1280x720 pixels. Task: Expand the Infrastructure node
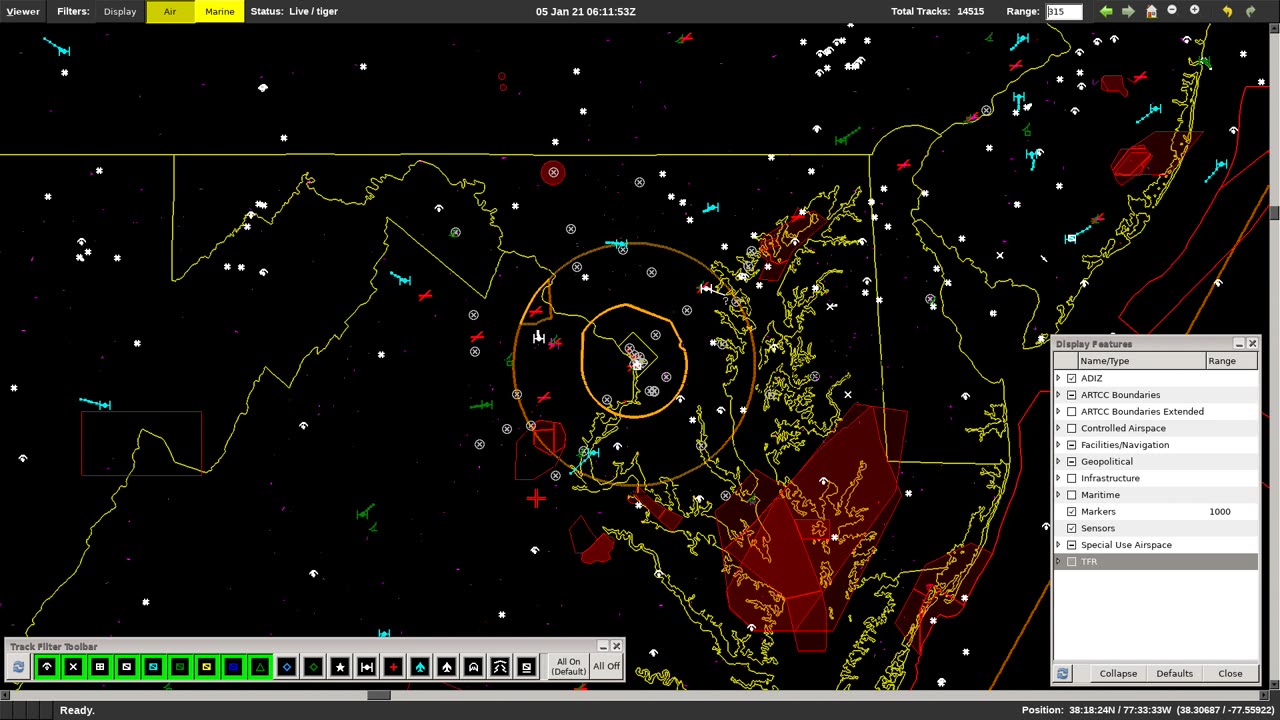[x=1059, y=478]
